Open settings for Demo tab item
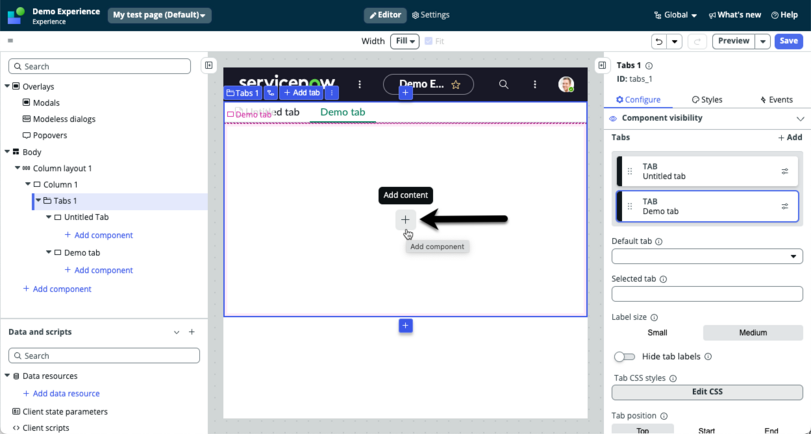This screenshot has width=811, height=434. (x=785, y=206)
